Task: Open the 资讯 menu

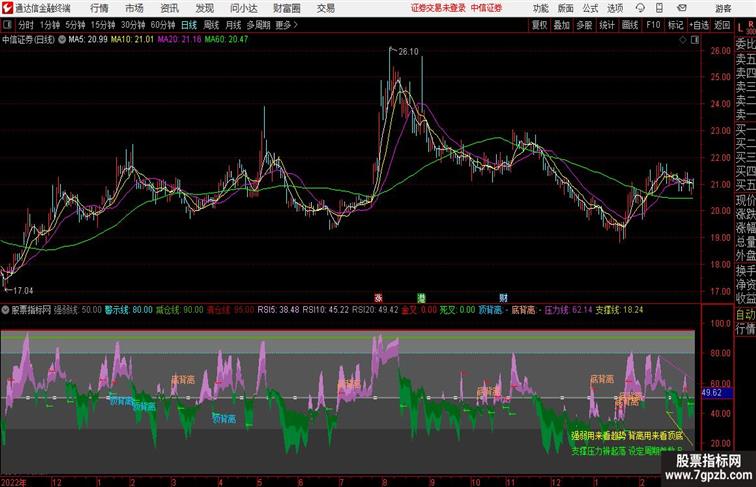Action: (x=170, y=8)
